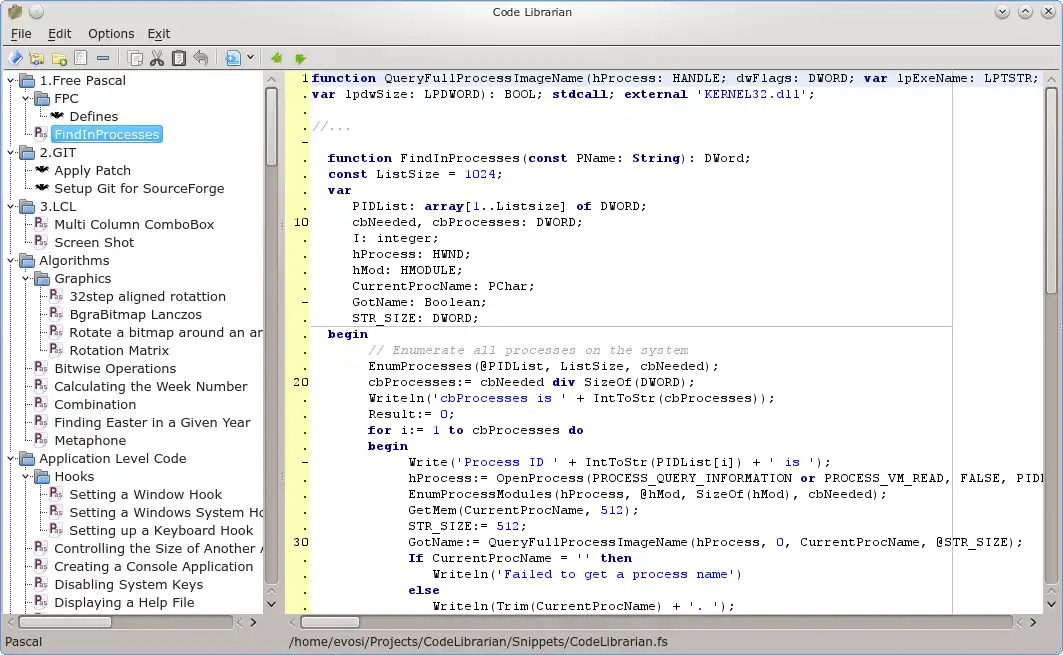The height and width of the screenshot is (655, 1063).
Task: Open the Combination snippet
Action: tap(95, 404)
